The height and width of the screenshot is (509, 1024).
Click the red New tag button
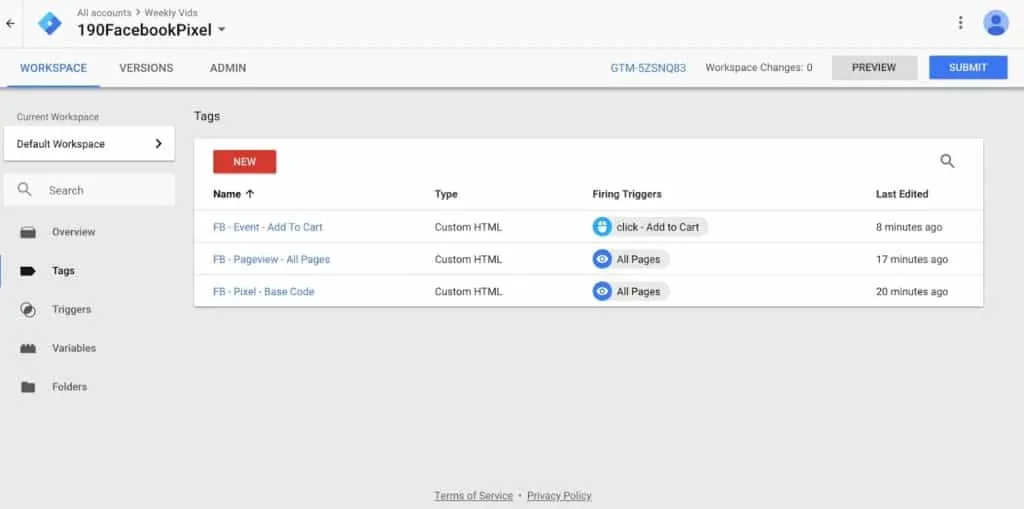point(245,162)
